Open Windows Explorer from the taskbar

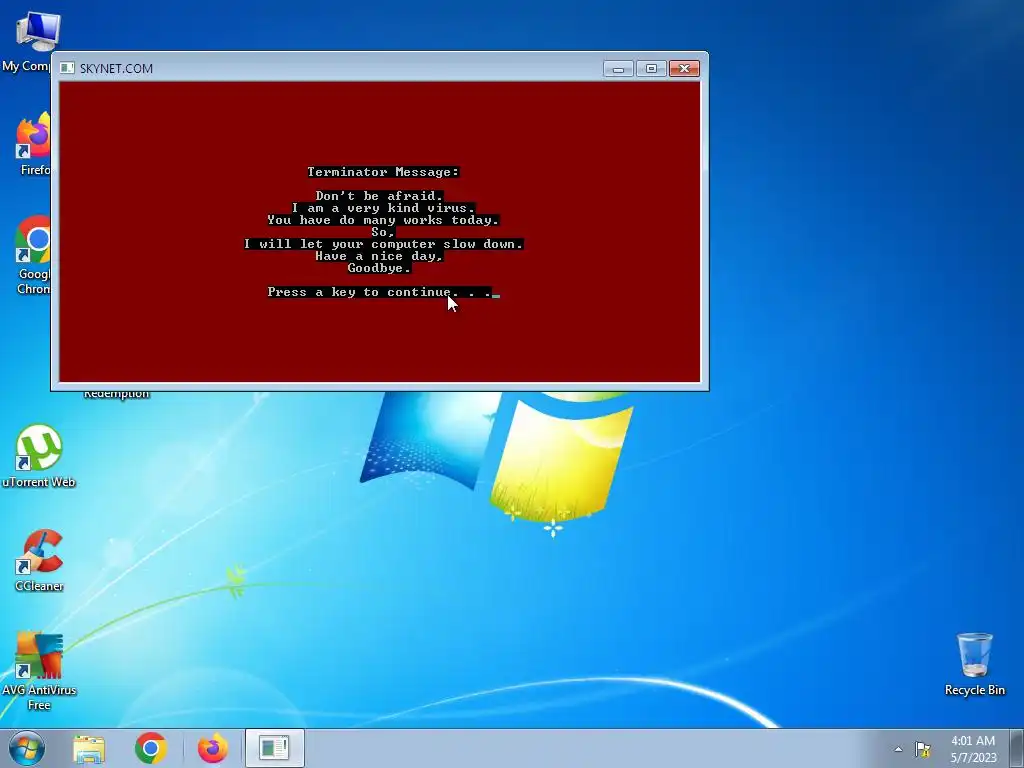(x=89, y=748)
